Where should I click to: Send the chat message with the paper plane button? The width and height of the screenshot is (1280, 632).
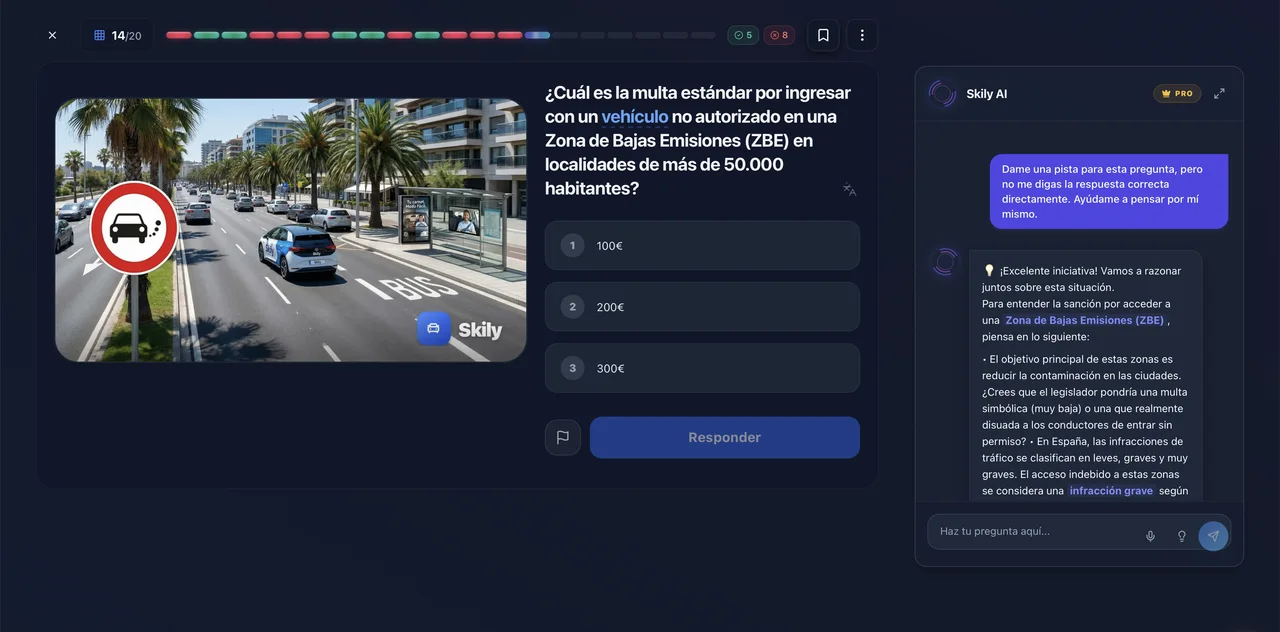(1213, 536)
